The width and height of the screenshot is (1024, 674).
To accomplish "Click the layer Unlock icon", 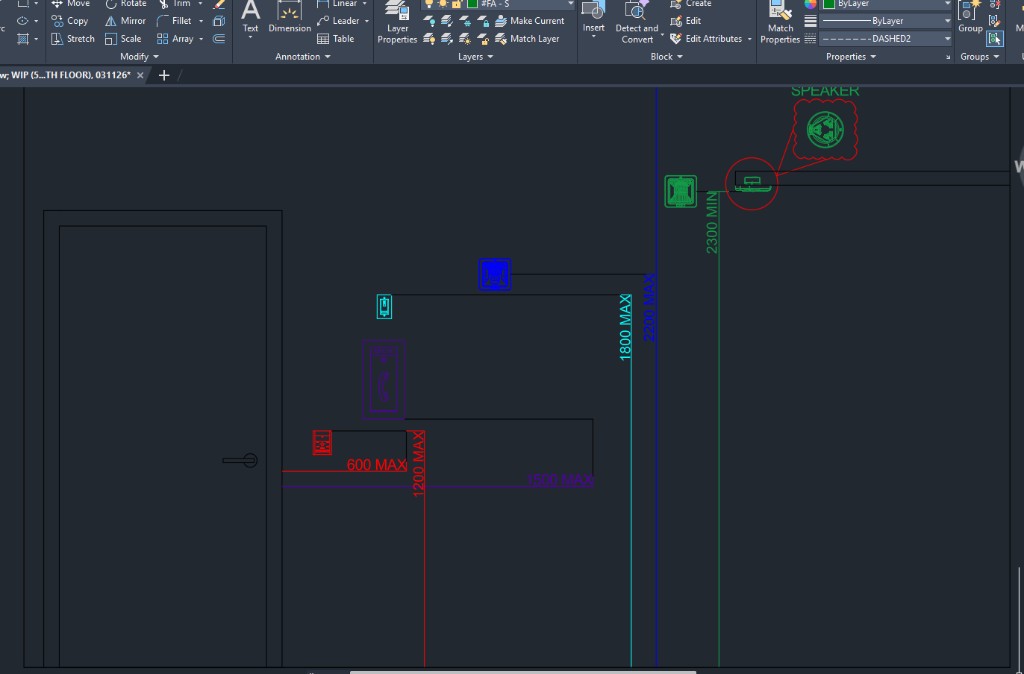I will pyautogui.click(x=483, y=39).
